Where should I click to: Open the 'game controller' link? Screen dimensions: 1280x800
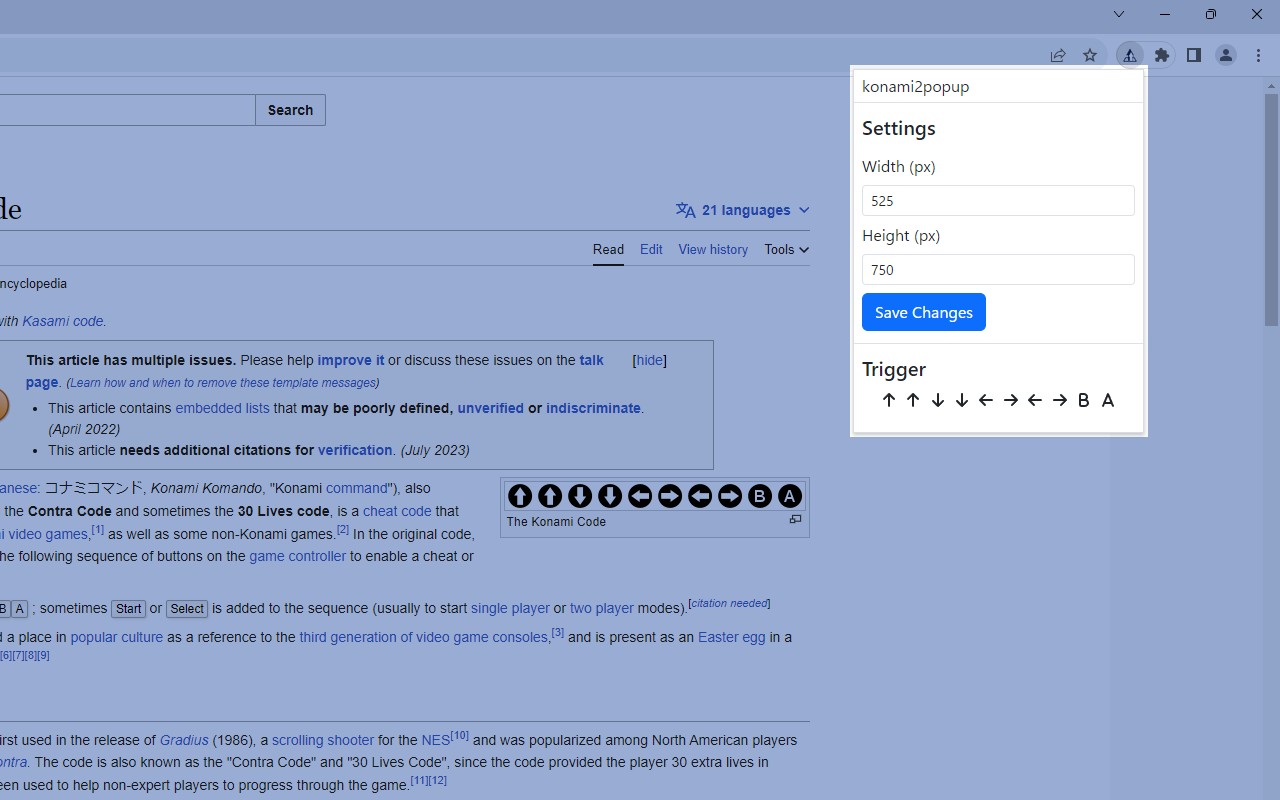pos(298,556)
